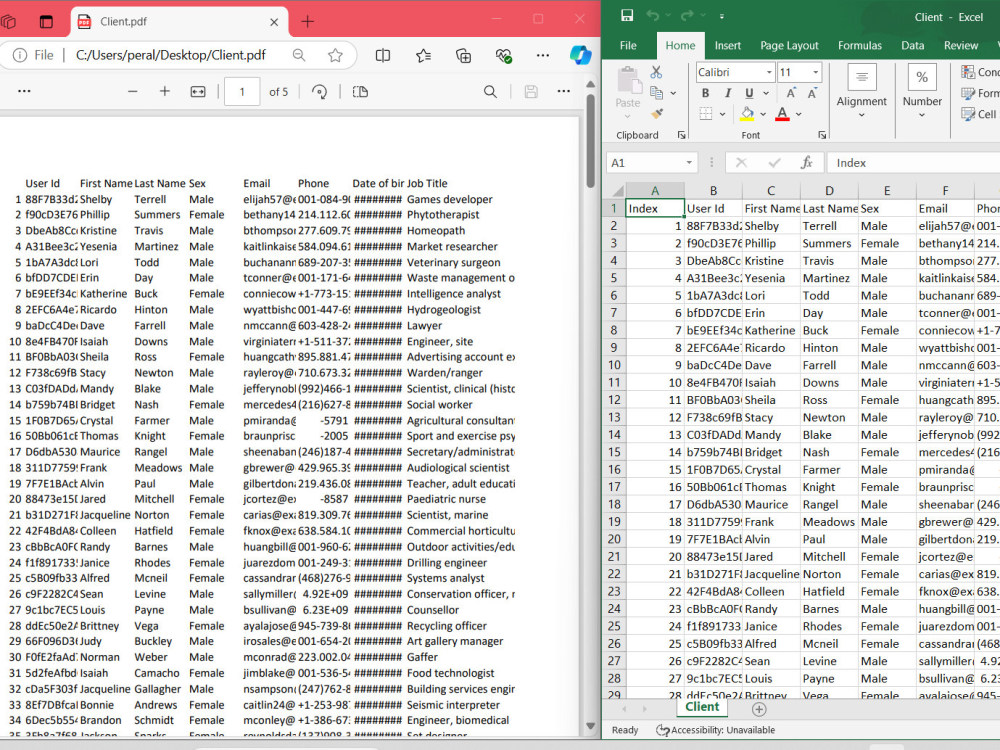Click the PDF page number field
The image size is (1000, 750).
[242, 92]
